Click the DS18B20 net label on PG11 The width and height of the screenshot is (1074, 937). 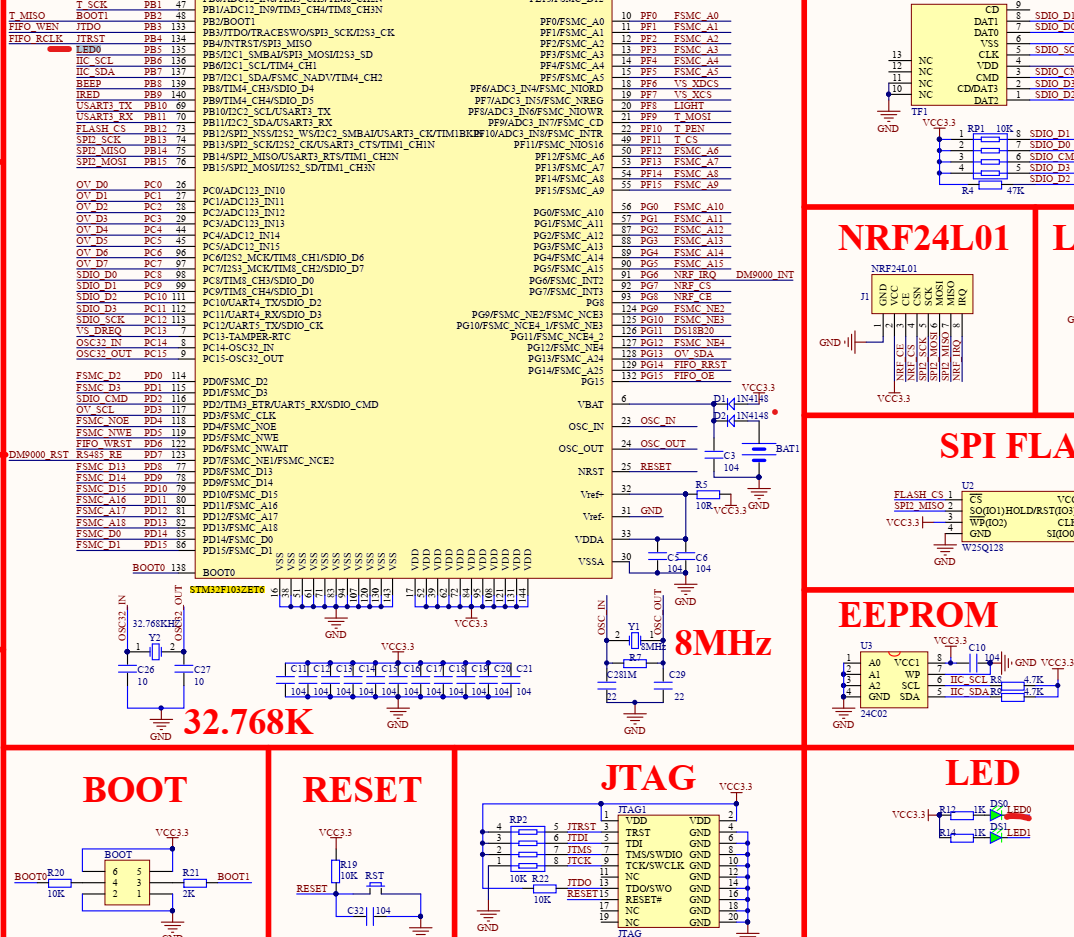tap(693, 331)
